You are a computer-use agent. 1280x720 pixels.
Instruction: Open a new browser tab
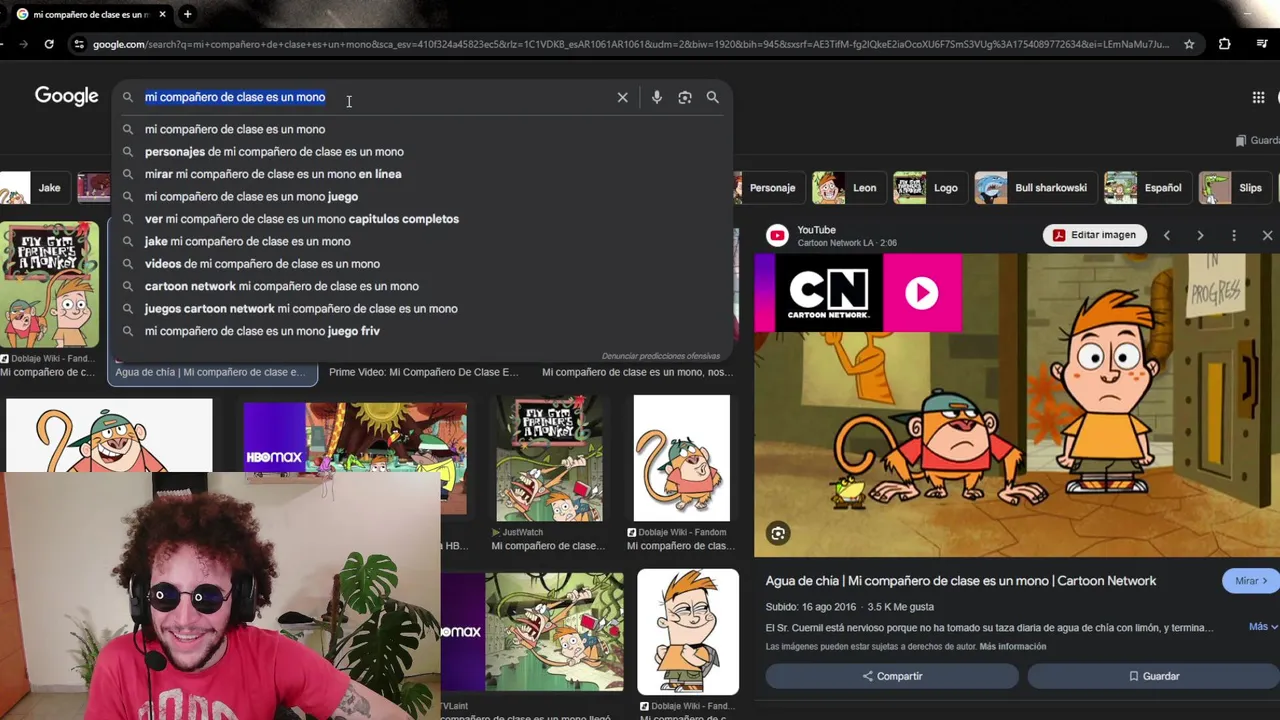point(187,14)
